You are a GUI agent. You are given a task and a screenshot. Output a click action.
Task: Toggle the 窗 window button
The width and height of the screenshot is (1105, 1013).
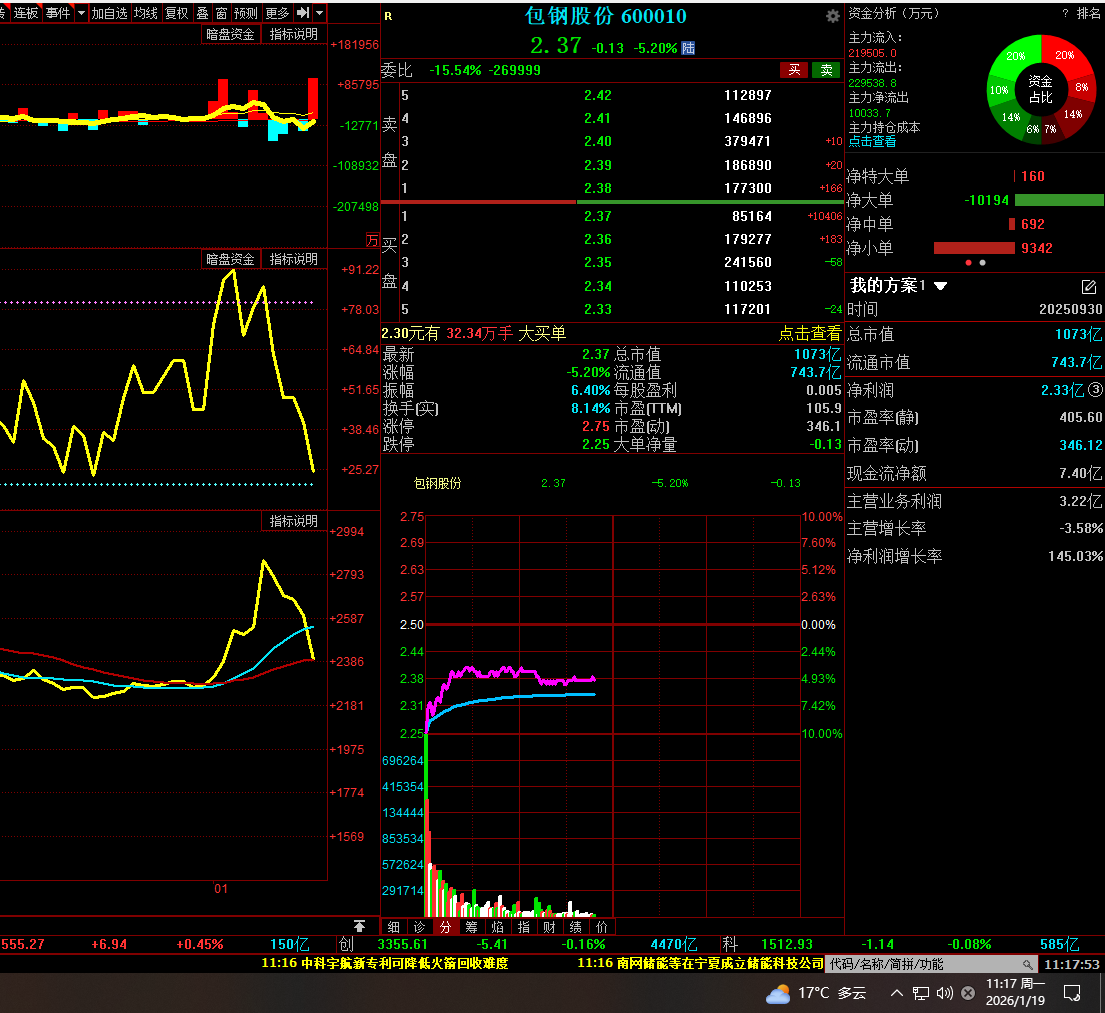[x=221, y=13]
